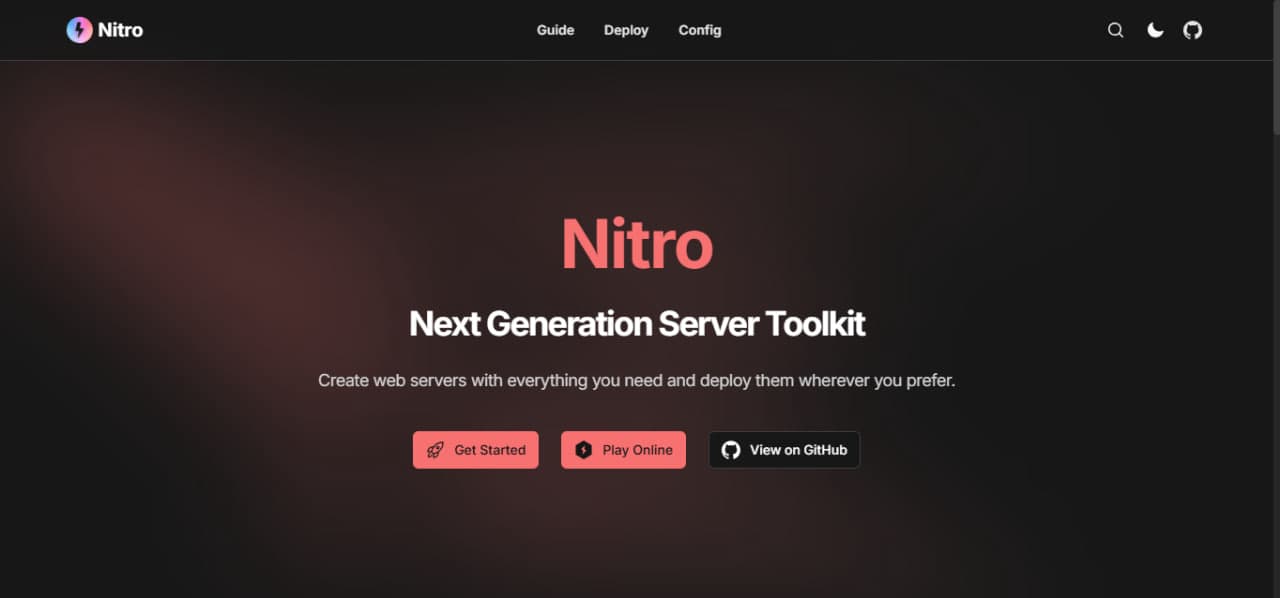Open the search magnifier icon
Viewport: 1280px width, 598px height.
point(1116,30)
